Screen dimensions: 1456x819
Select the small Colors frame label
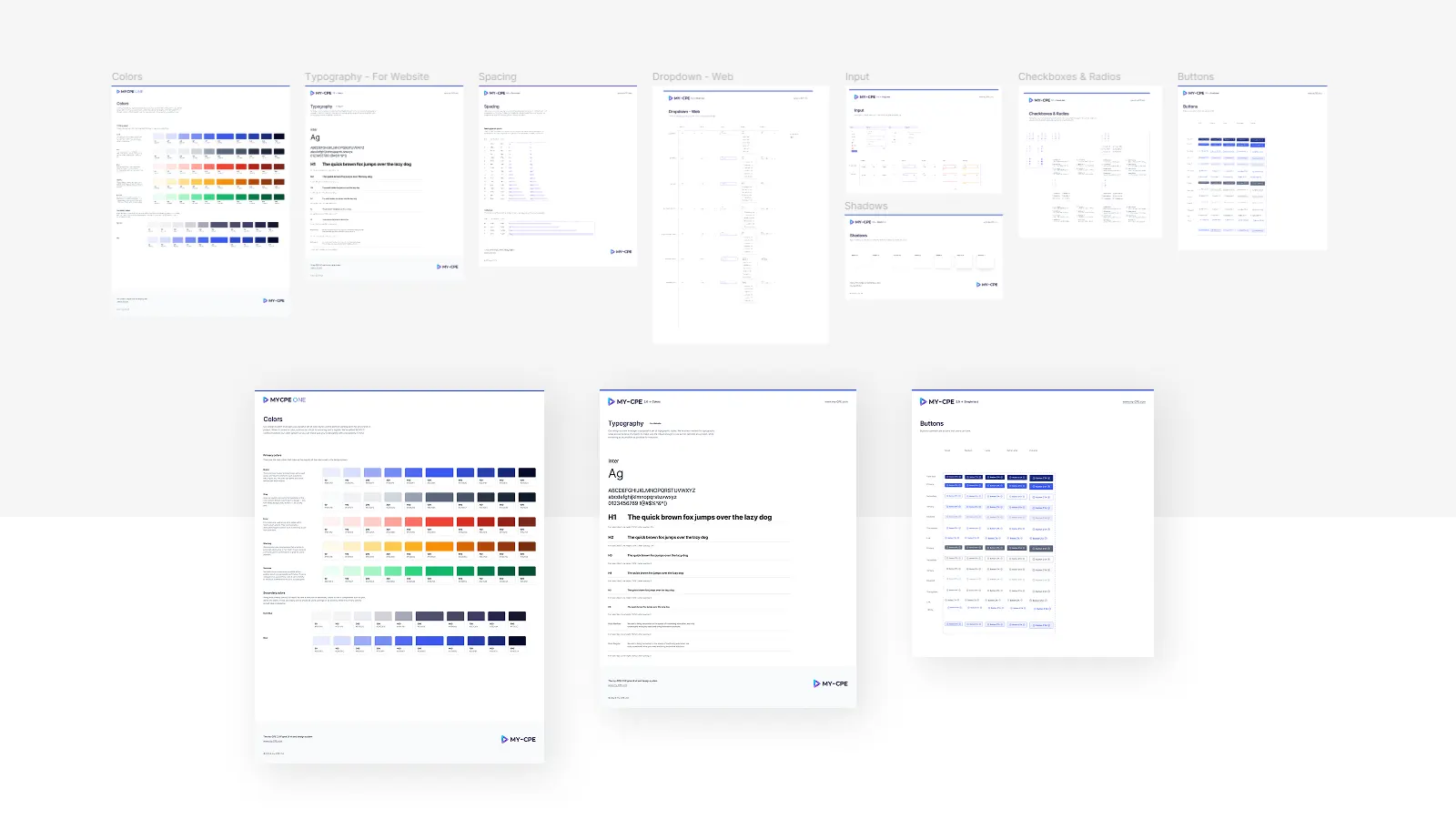click(127, 76)
